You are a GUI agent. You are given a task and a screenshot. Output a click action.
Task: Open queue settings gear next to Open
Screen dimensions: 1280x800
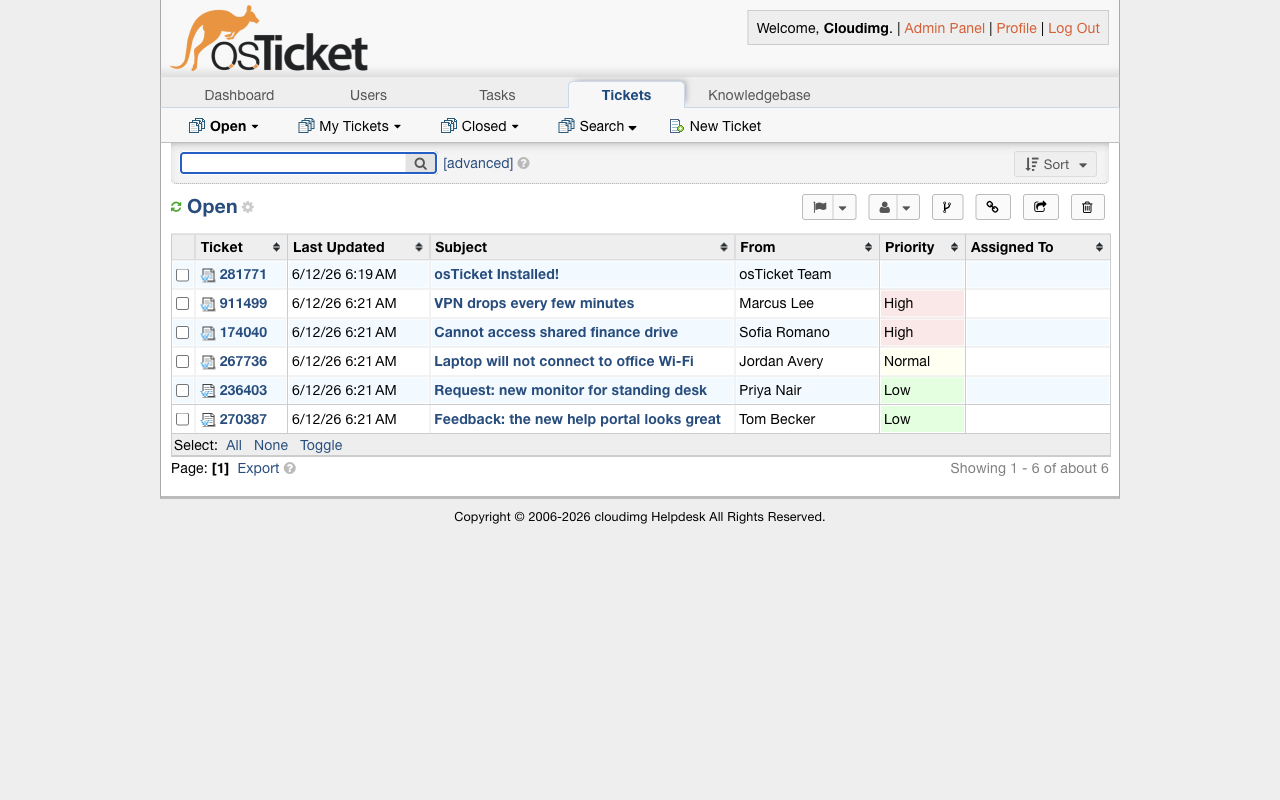(248, 207)
